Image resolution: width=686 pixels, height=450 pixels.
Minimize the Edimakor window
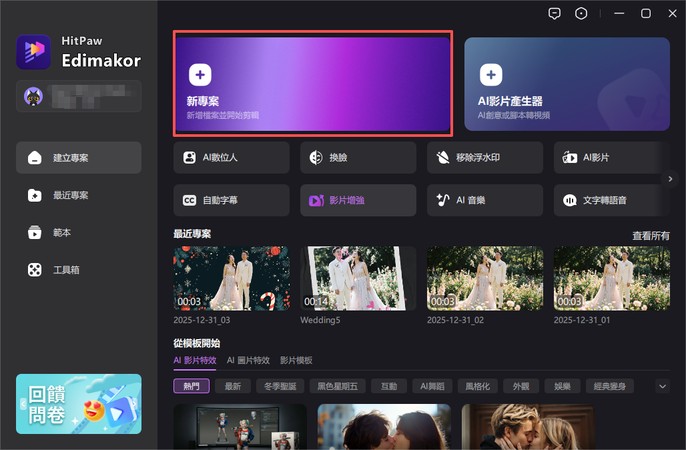[619, 14]
